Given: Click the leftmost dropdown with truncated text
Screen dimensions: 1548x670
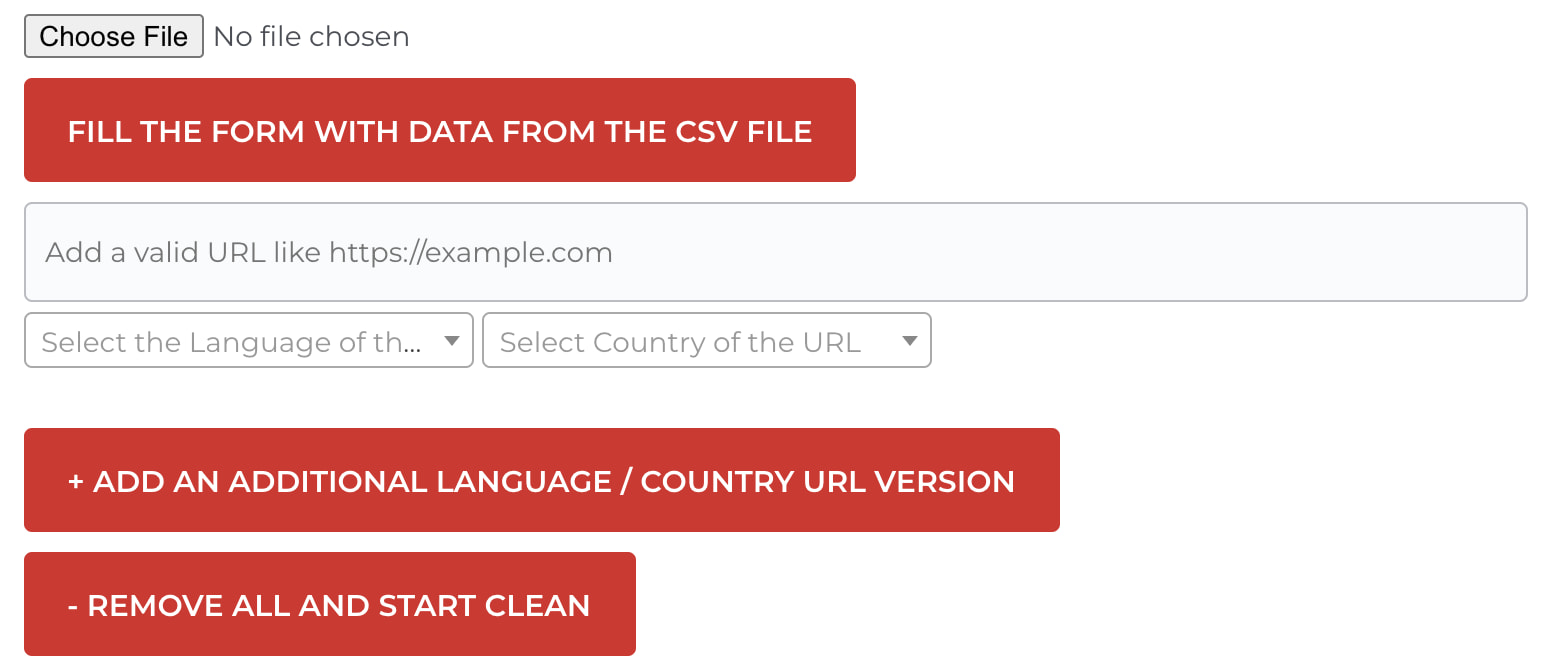Looking at the screenshot, I should [248, 341].
